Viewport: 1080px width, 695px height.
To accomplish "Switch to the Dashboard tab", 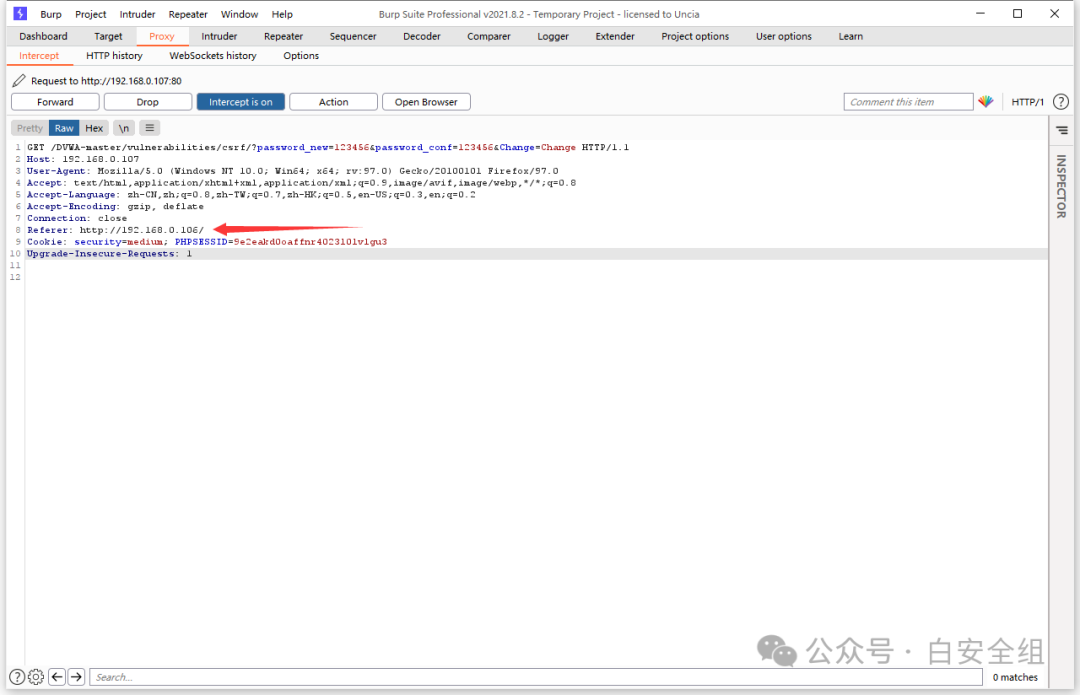I will 43,37.
